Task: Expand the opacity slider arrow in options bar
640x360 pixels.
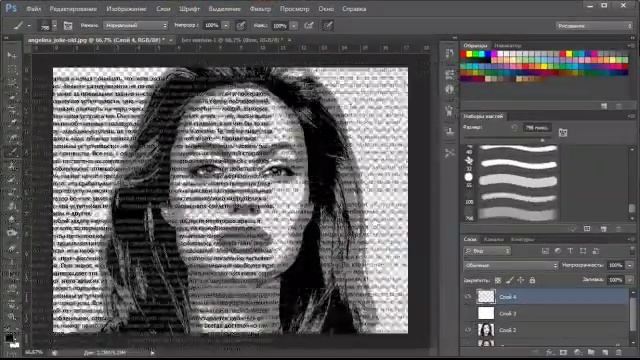Action: [x=226, y=26]
